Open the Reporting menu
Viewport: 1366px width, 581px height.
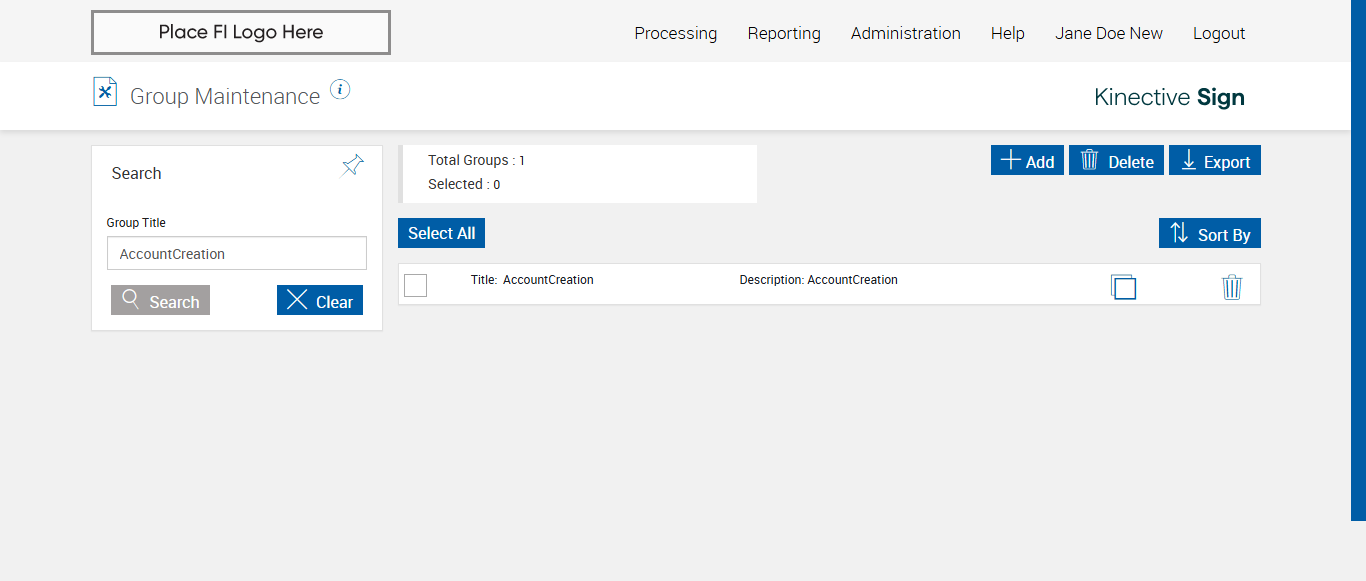[784, 33]
